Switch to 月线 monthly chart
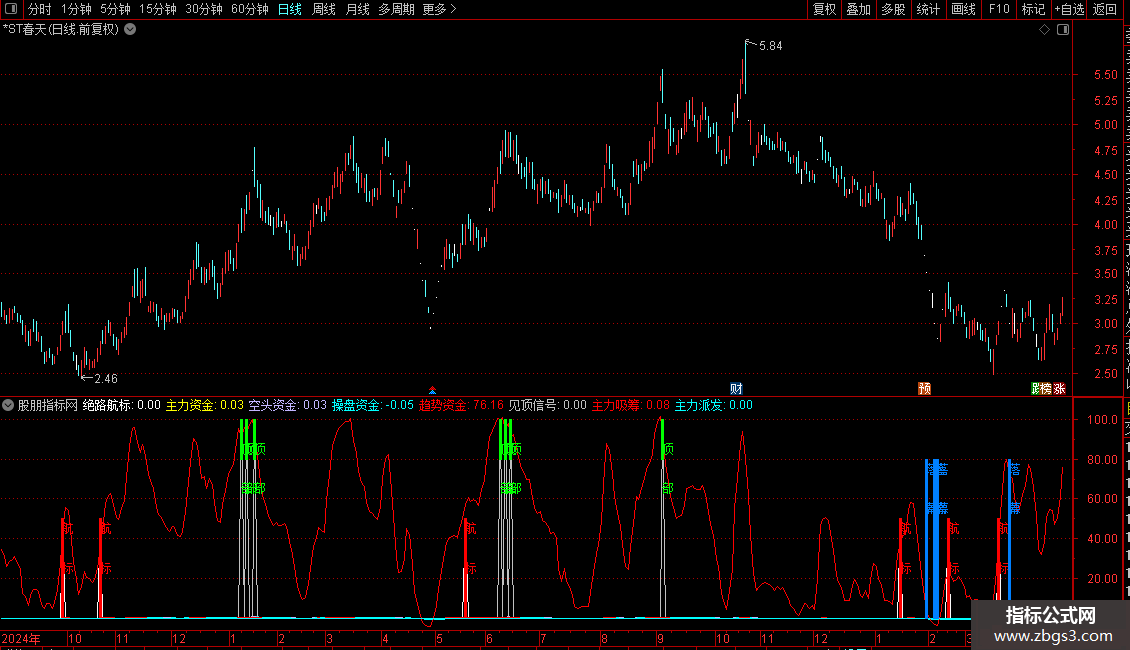The width and height of the screenshot is (1130, 650). pyautogui.click(x=357, y=9)
